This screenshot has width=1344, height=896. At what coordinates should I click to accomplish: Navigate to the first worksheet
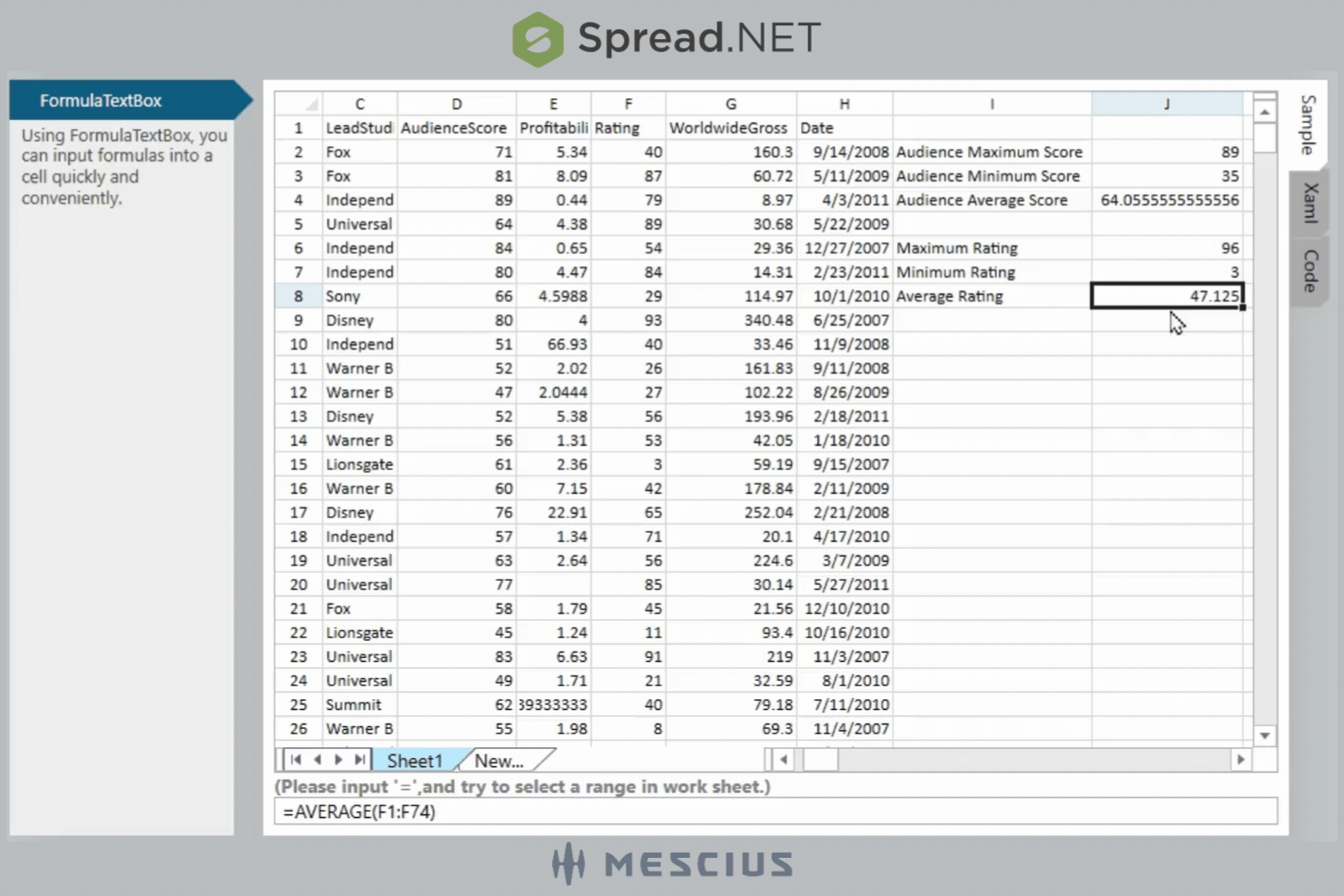click(295, 760)
